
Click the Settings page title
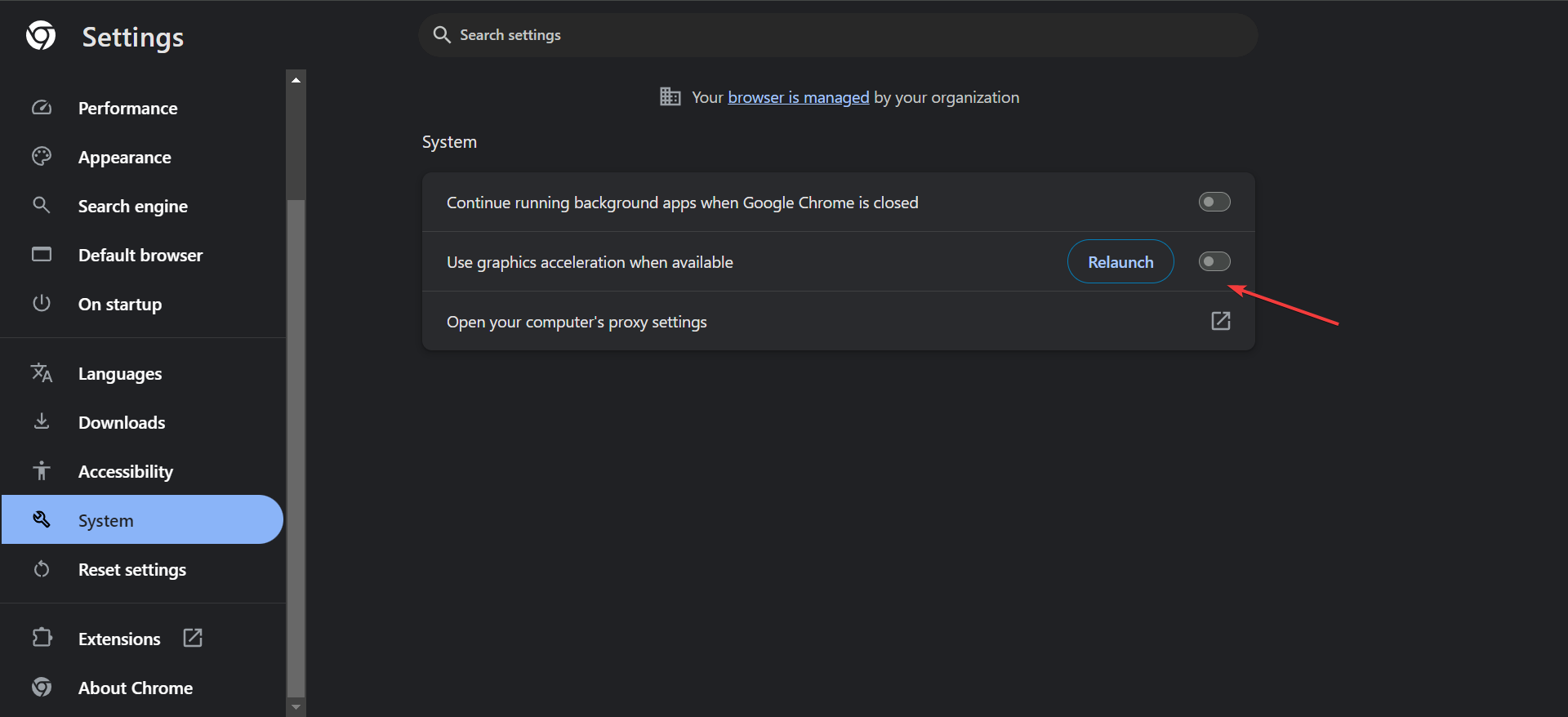133,37
